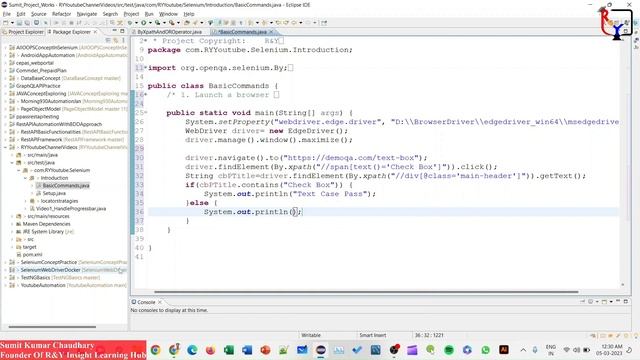Viewport: 640px width, 360px height.
Task: Expand folded imports at line 11
Action: tap(146, 68)
